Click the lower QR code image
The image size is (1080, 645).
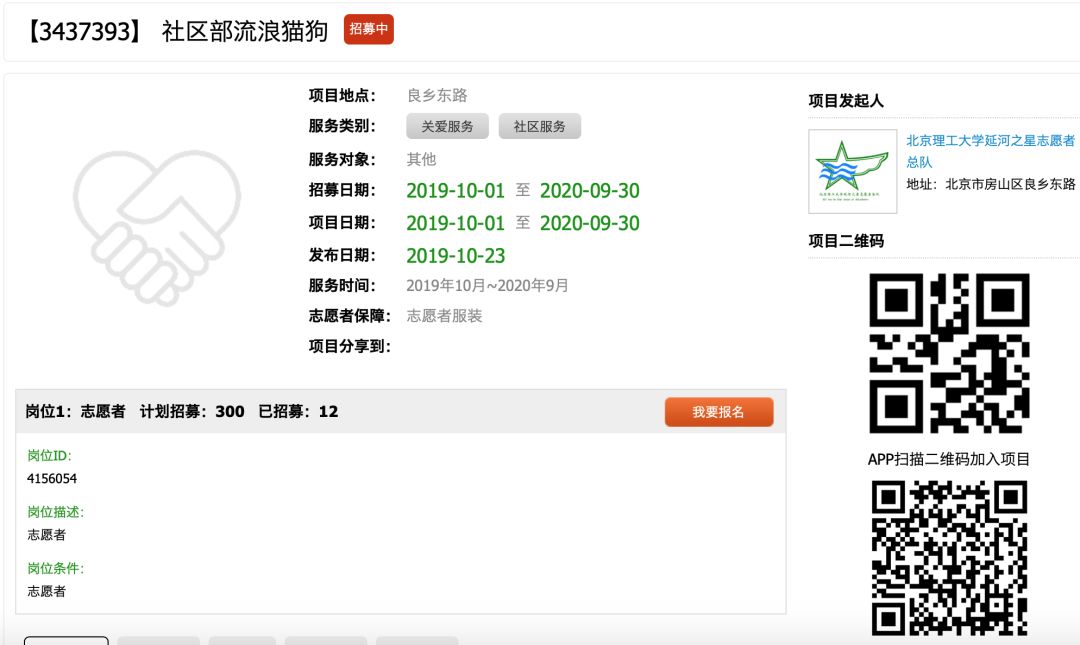coord(949,558)
